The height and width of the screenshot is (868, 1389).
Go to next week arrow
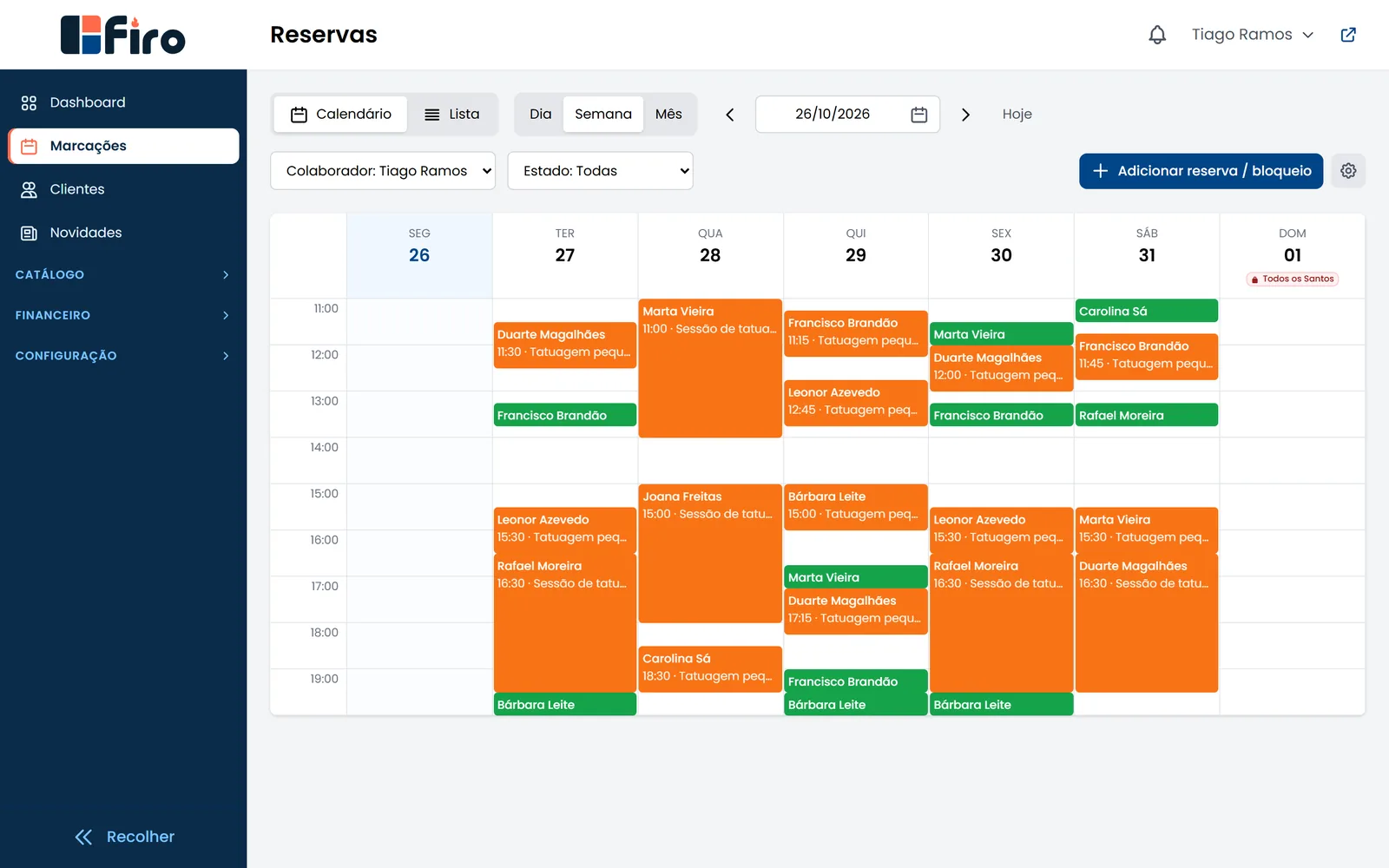click(965, 115)
